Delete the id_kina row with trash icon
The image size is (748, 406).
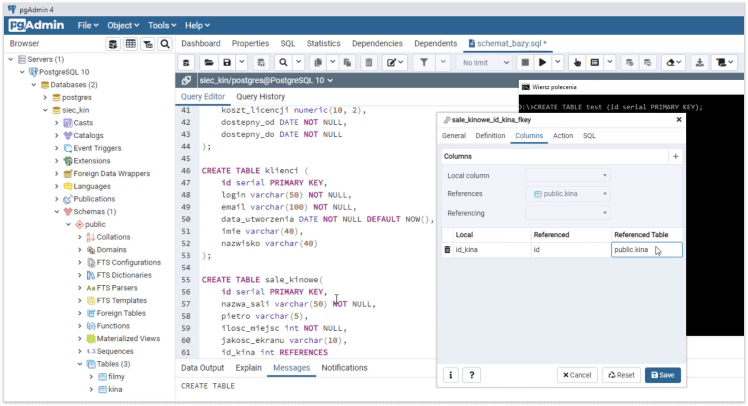click(x=447, y=249)
